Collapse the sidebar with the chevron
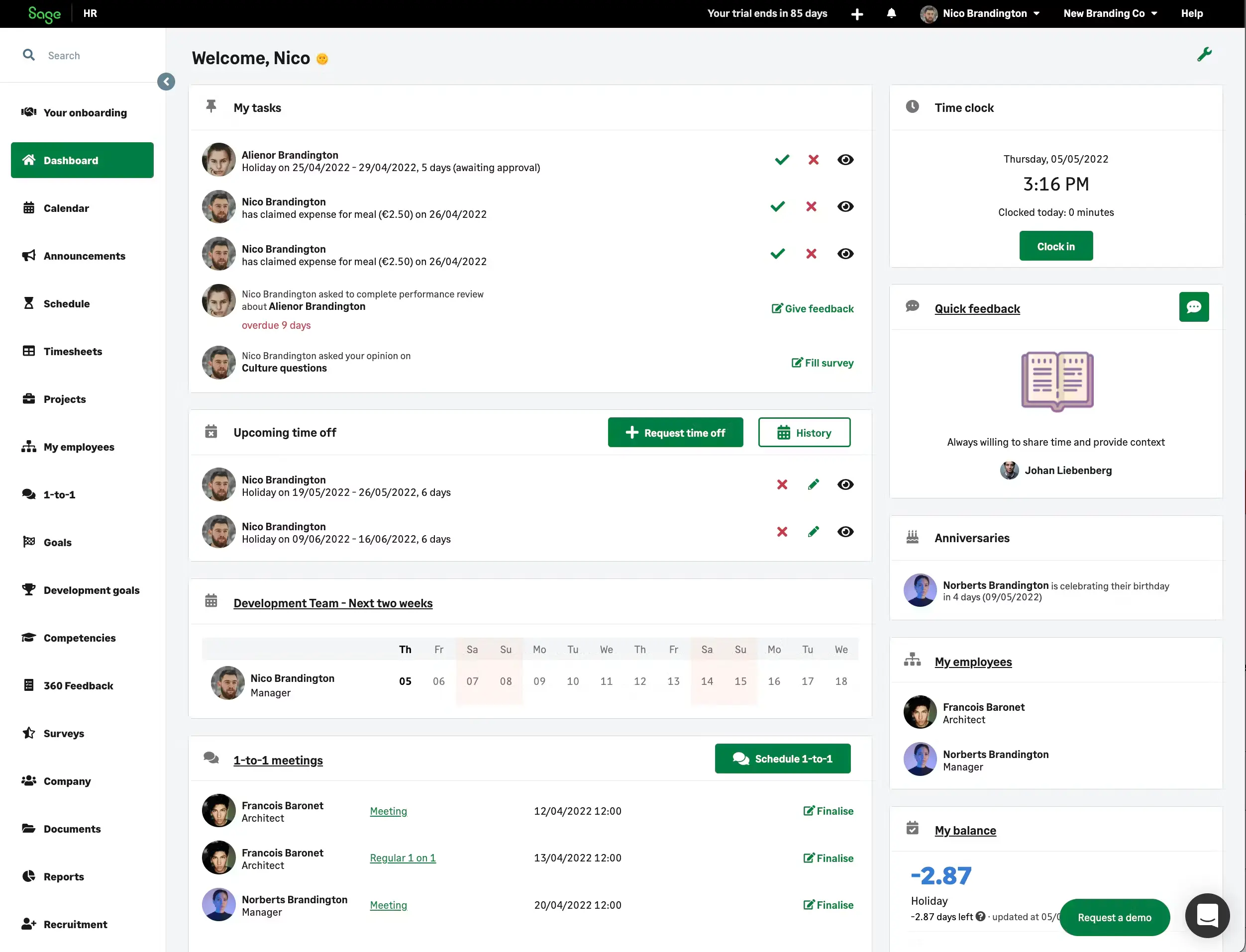Image resolution: width=1246 pixels, height=952 pixels. [x=166, y=82]
